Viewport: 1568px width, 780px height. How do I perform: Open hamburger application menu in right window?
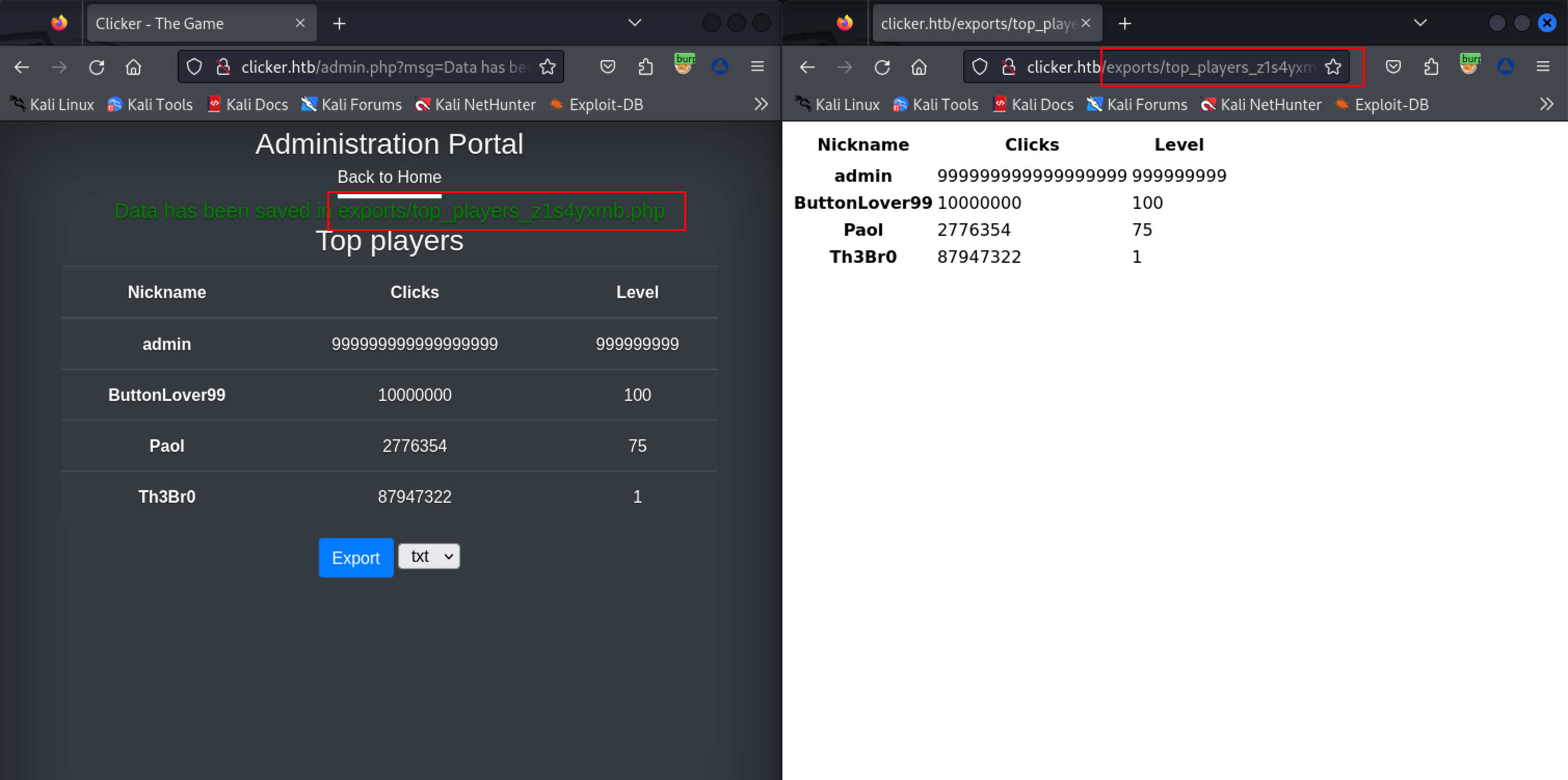pyautogui.click(x=1543, y=67)
